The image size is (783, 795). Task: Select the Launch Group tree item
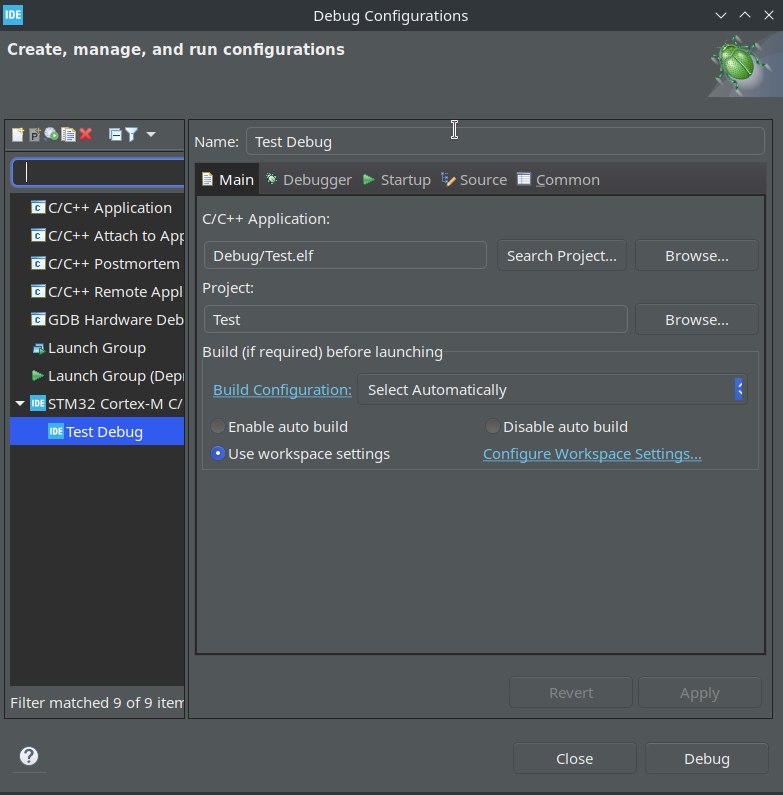tap(97, 348)
